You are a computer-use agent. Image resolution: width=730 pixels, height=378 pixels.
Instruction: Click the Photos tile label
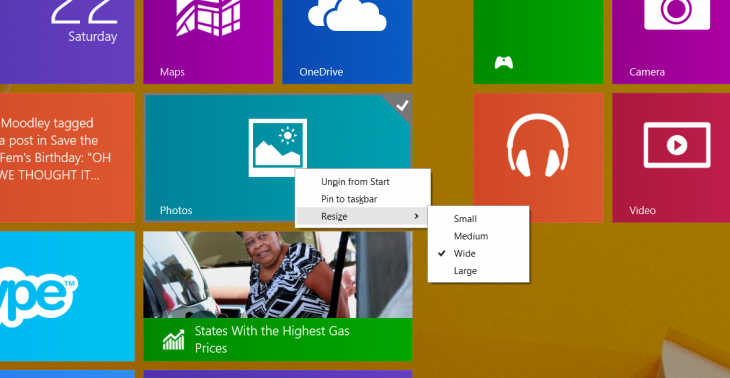click(x=176, y=210)
